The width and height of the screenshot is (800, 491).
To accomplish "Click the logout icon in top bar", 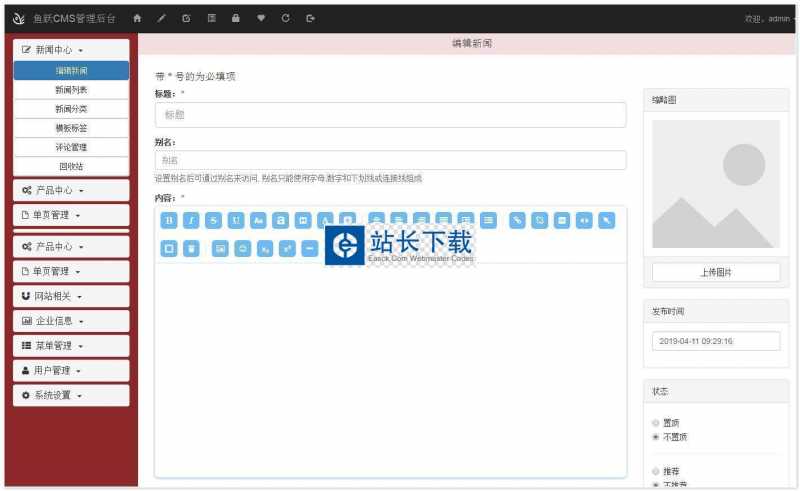I will pos(311,18).
